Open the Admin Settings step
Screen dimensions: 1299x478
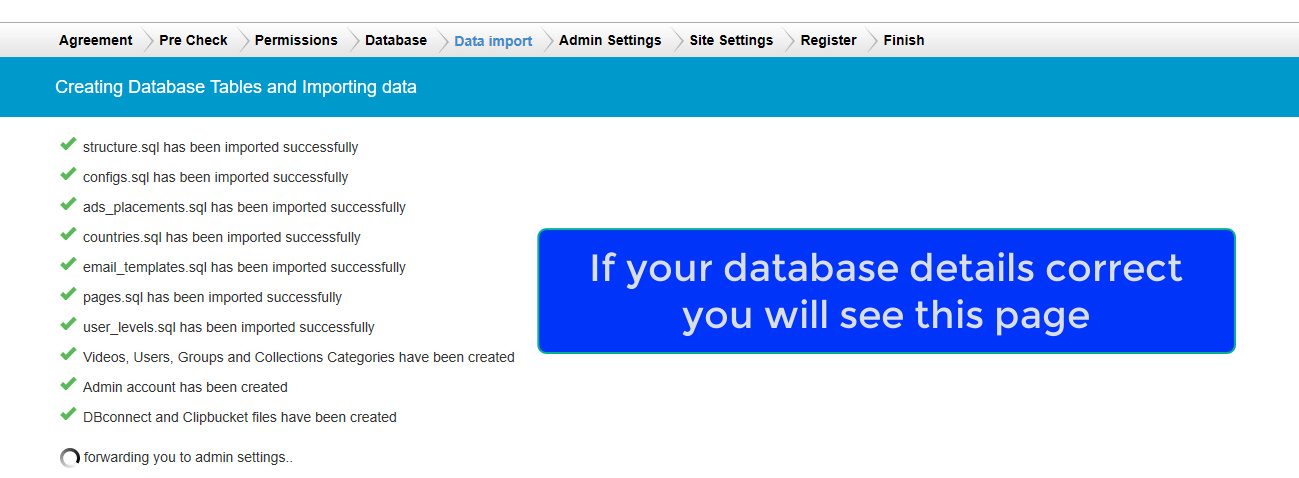610,40
